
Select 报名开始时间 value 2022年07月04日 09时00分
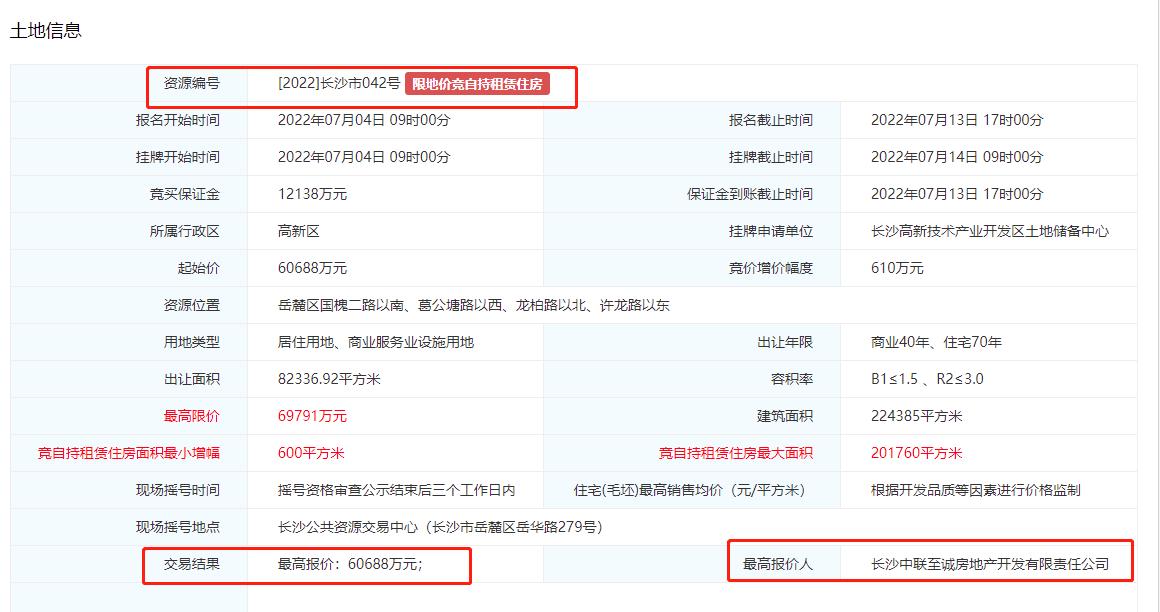(364, 120)
